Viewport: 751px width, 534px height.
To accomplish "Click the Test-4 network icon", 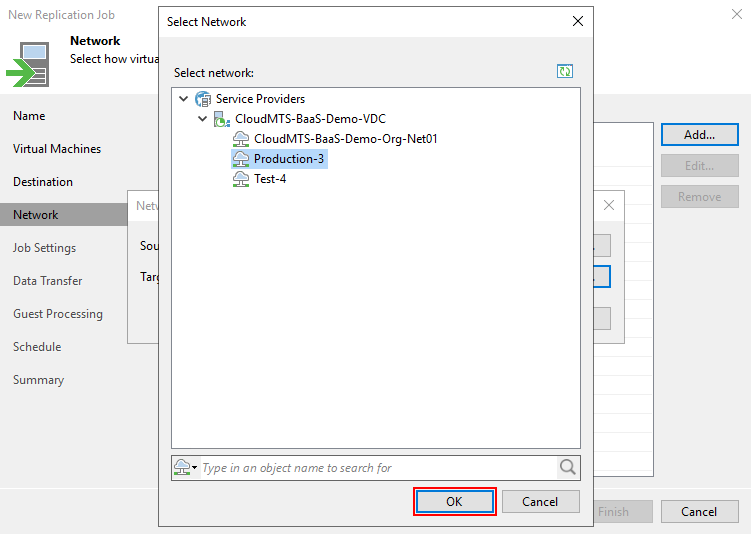I will [241, 179].
